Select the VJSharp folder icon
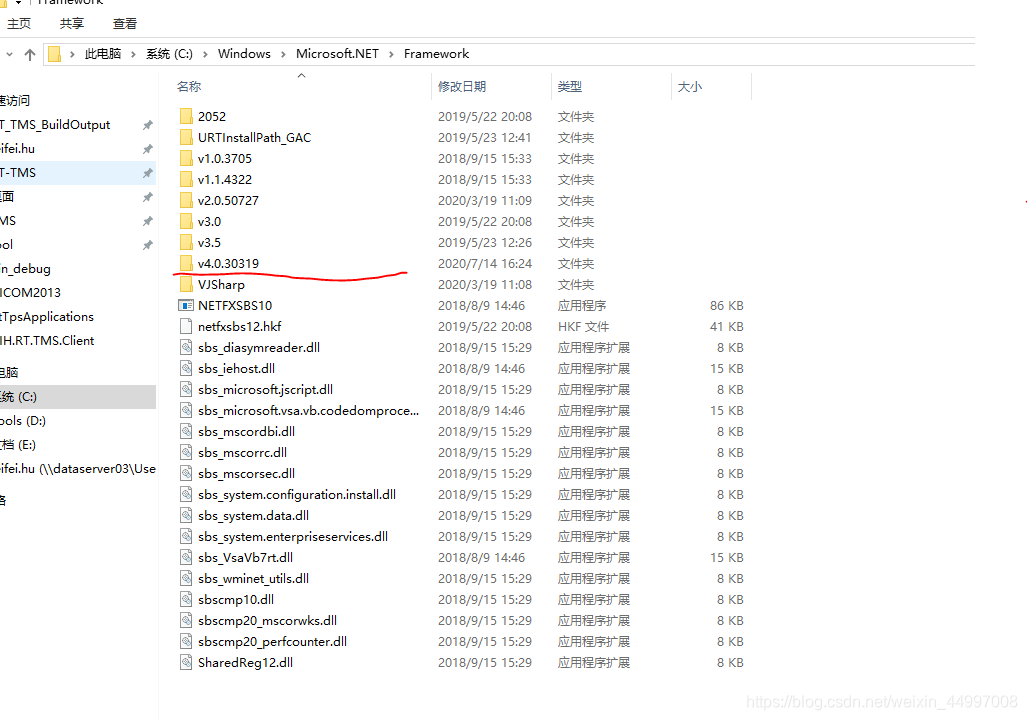1027x720 pixels. coord(186,284)
